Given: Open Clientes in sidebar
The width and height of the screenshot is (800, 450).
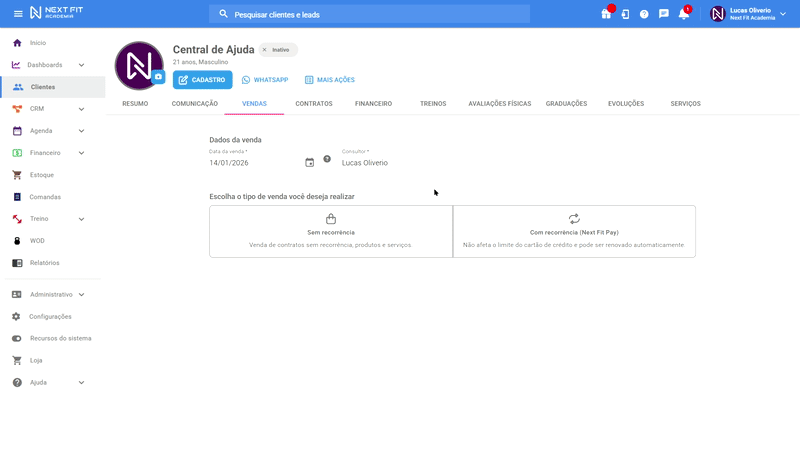Looking at the screenshot, I should pos(53,87).
